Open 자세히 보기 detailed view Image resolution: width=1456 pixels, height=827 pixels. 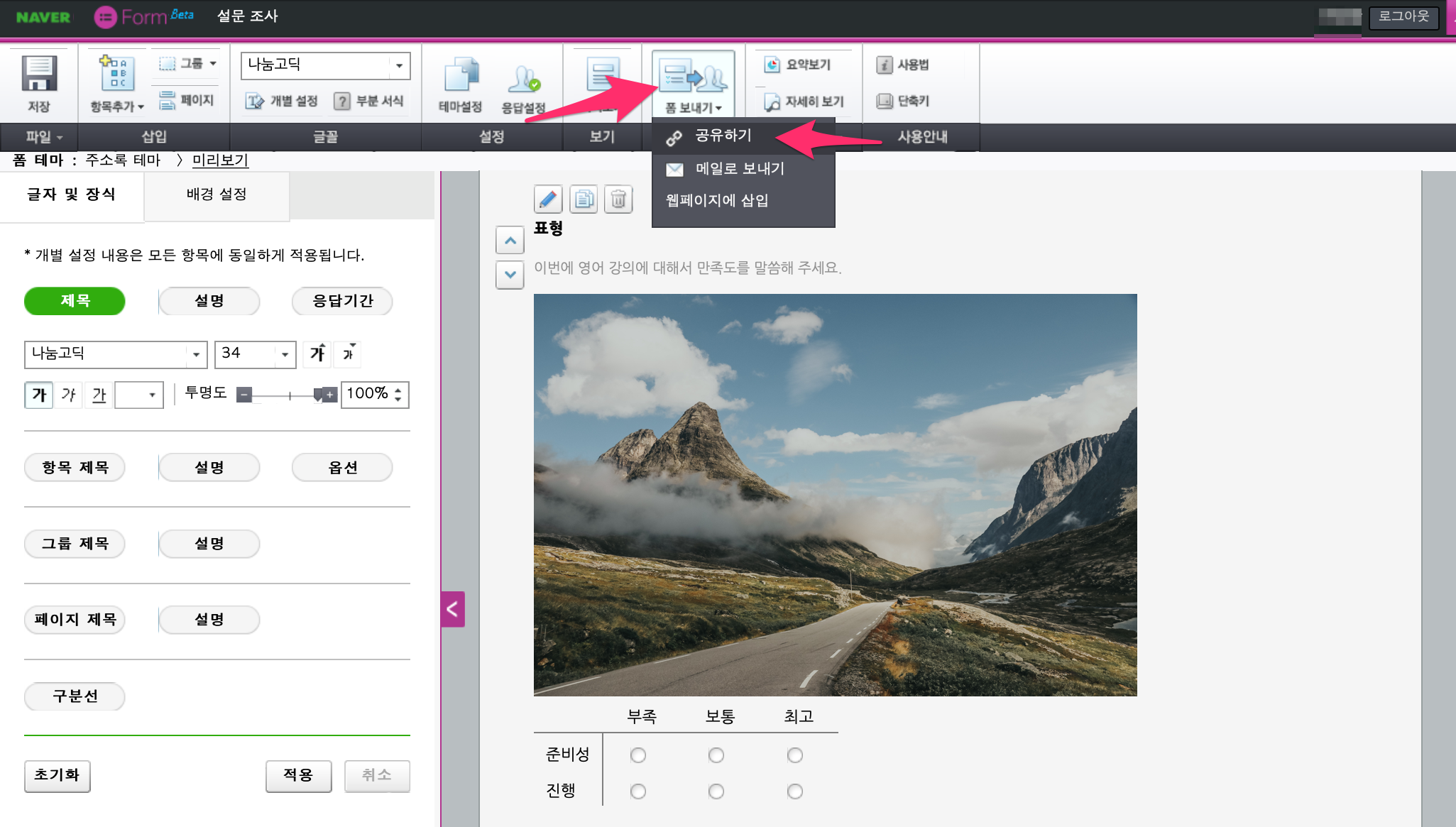(x=804, y=102)
